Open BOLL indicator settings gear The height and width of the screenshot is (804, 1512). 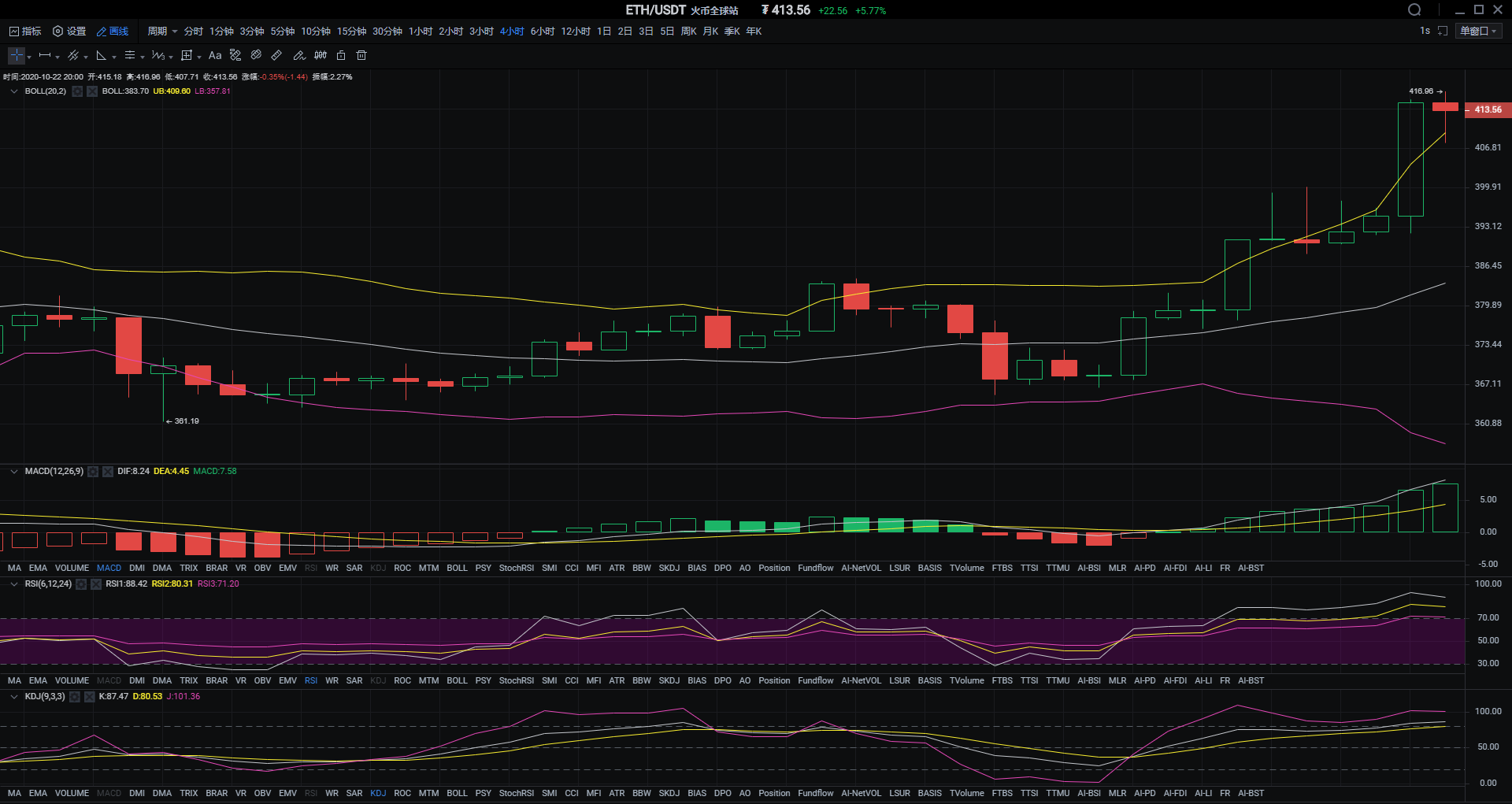[x=77, y=91]
